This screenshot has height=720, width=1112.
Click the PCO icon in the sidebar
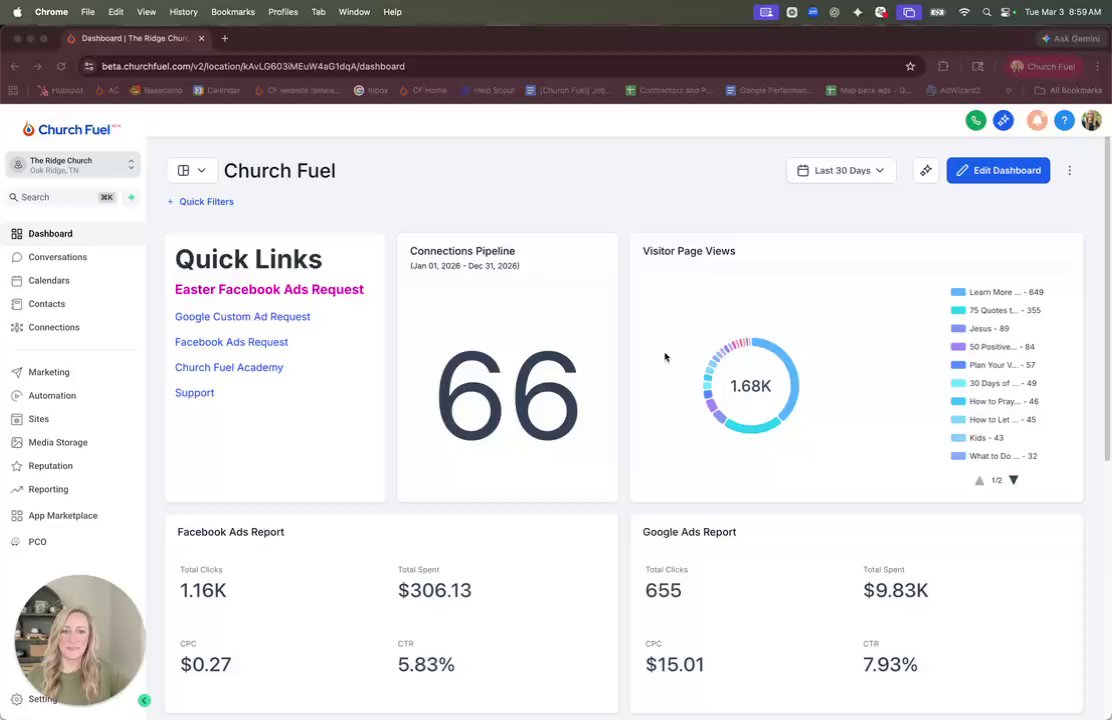[16, 542]
